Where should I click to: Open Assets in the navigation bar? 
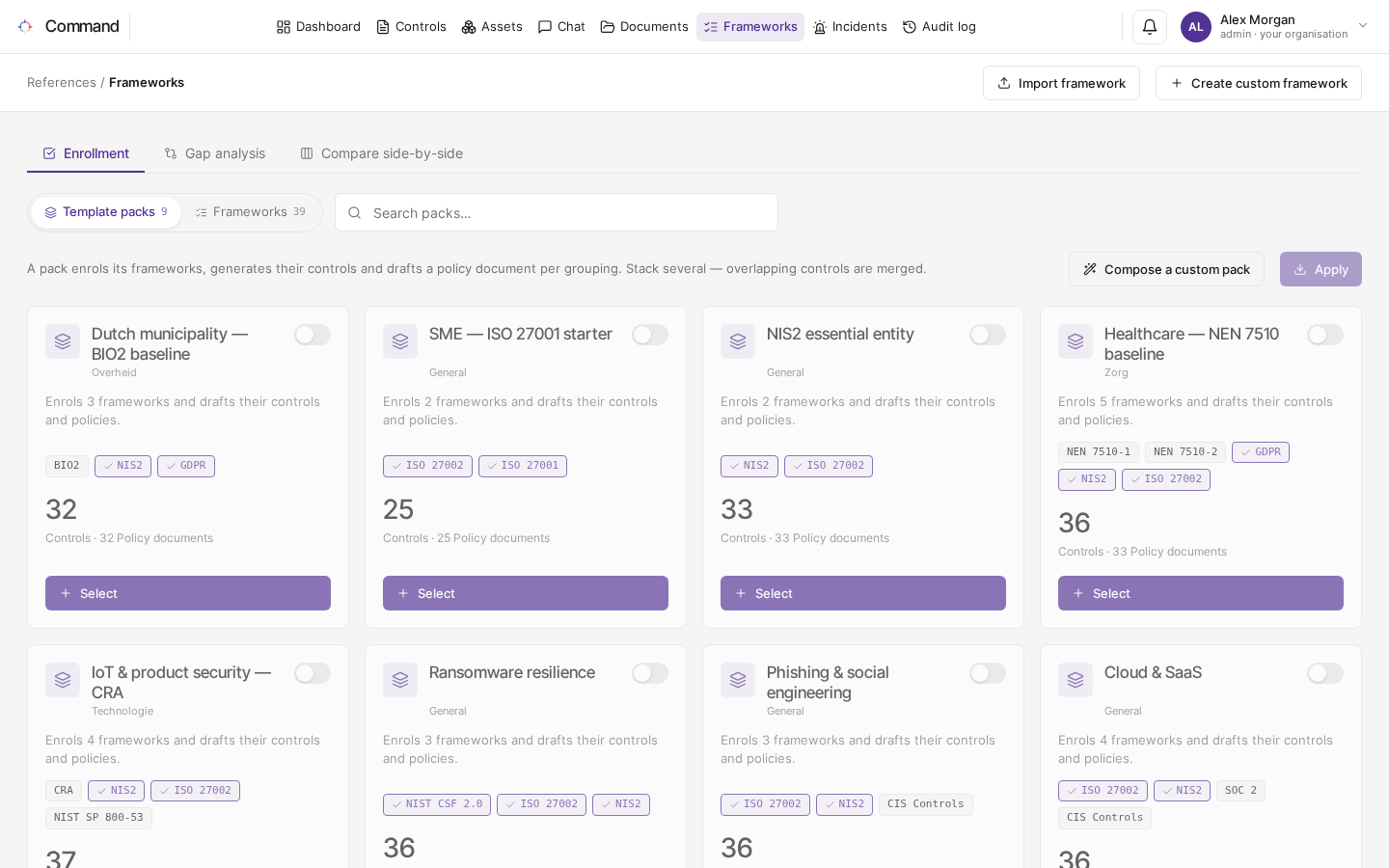492,27
